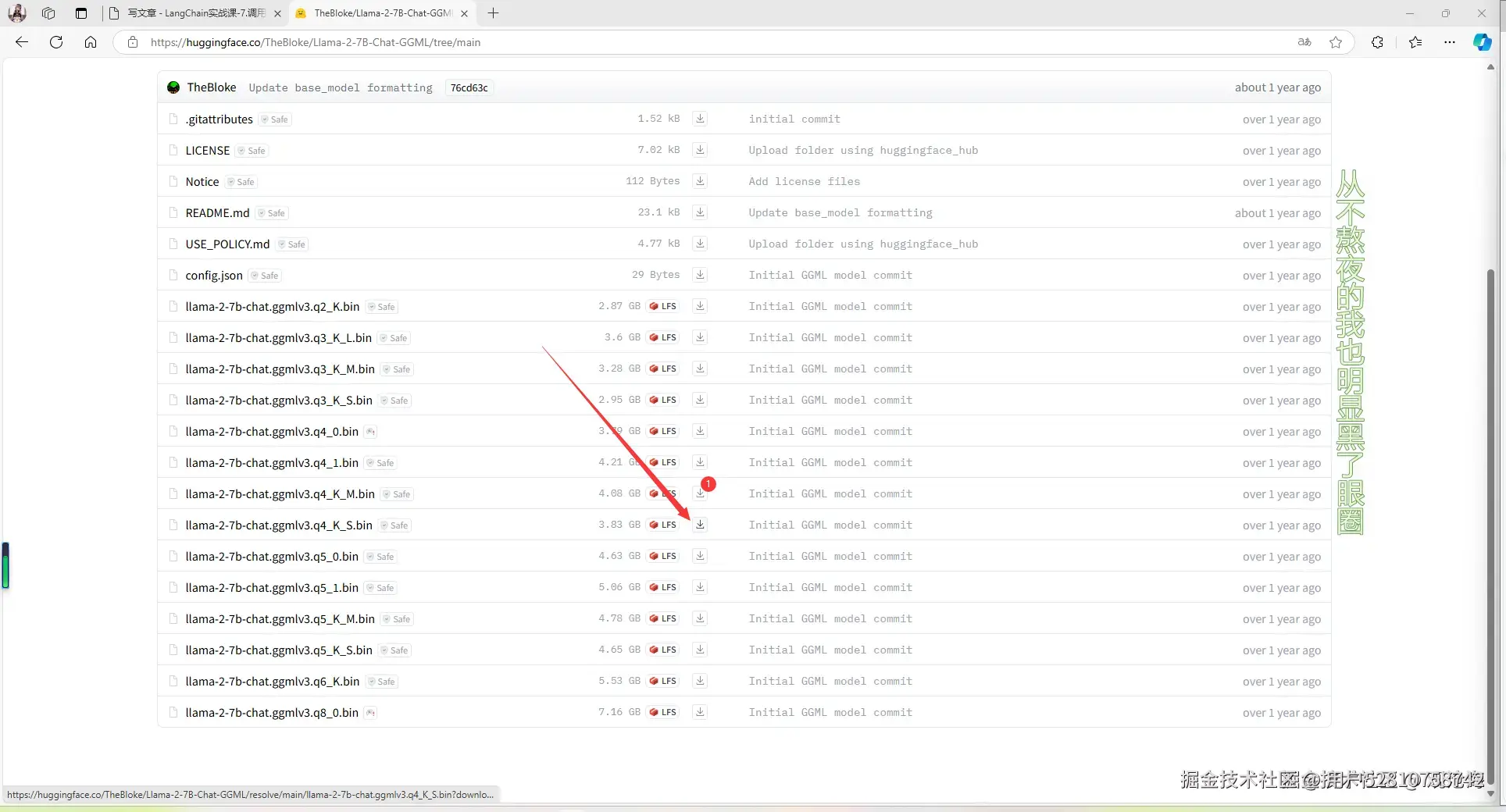Download llama-2-7b-chat.ggmlv3.q3_K_S.bin

(700, 400)
